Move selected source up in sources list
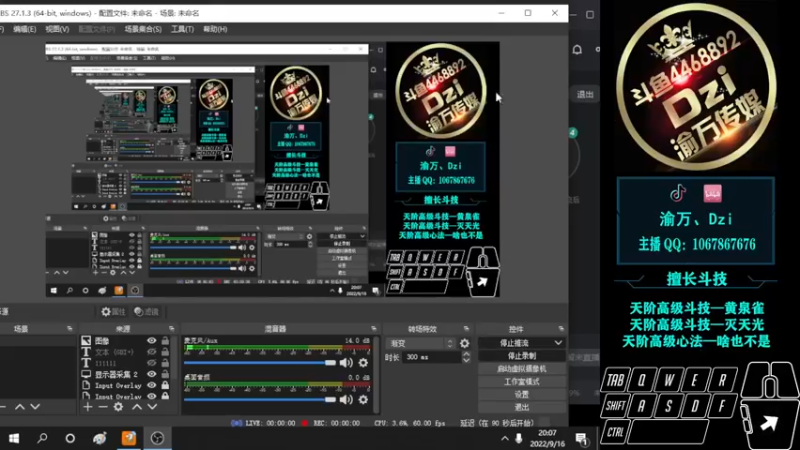 (x=137, y=407)
